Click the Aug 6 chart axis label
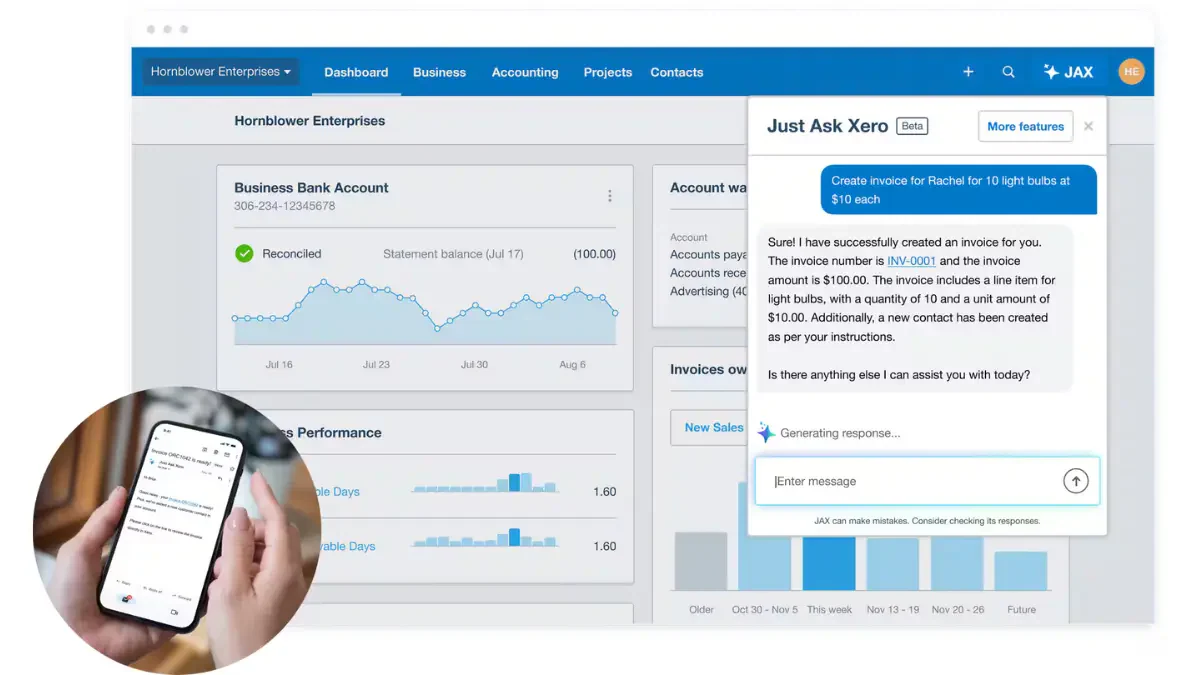1200x675 pixels. (573, 364)
